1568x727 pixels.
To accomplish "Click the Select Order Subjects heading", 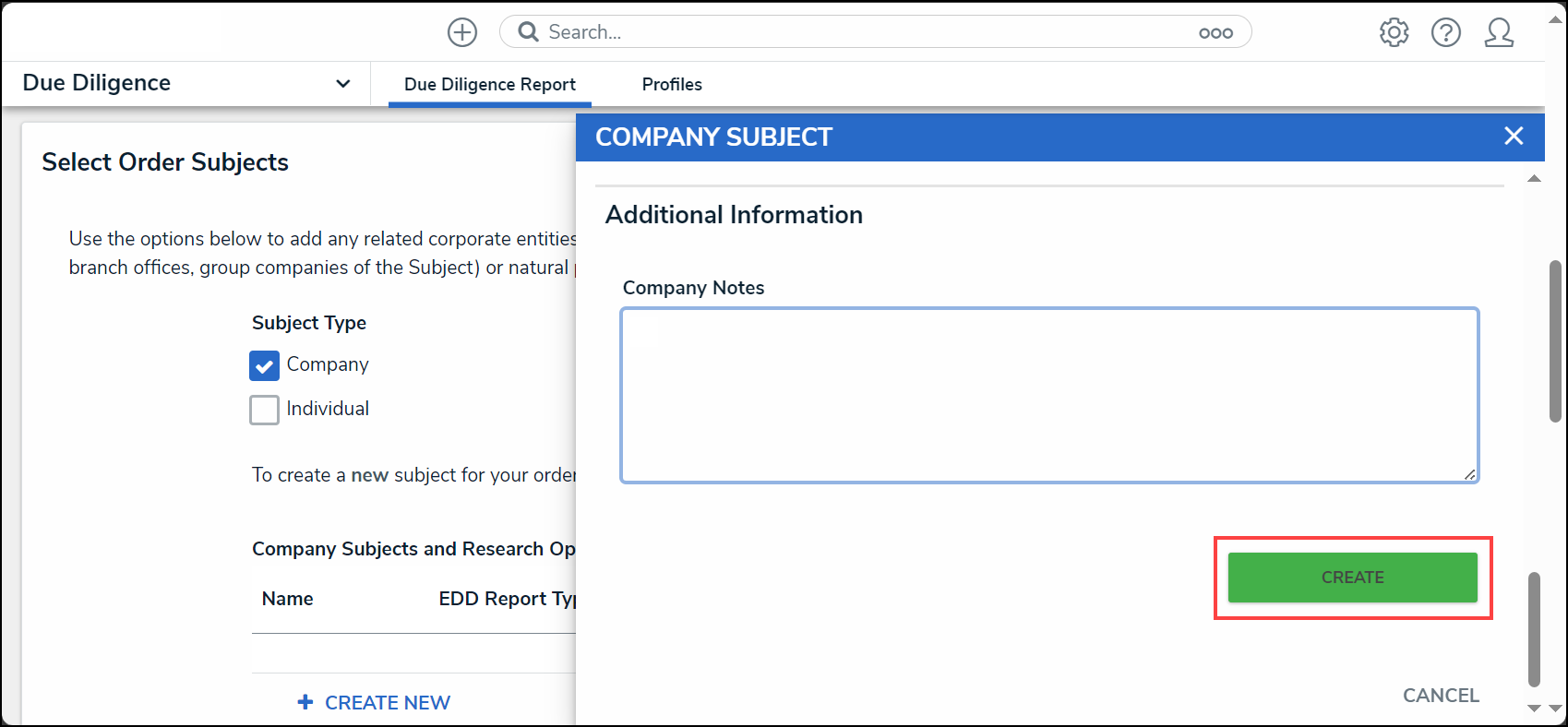I will tap(165, 162).
